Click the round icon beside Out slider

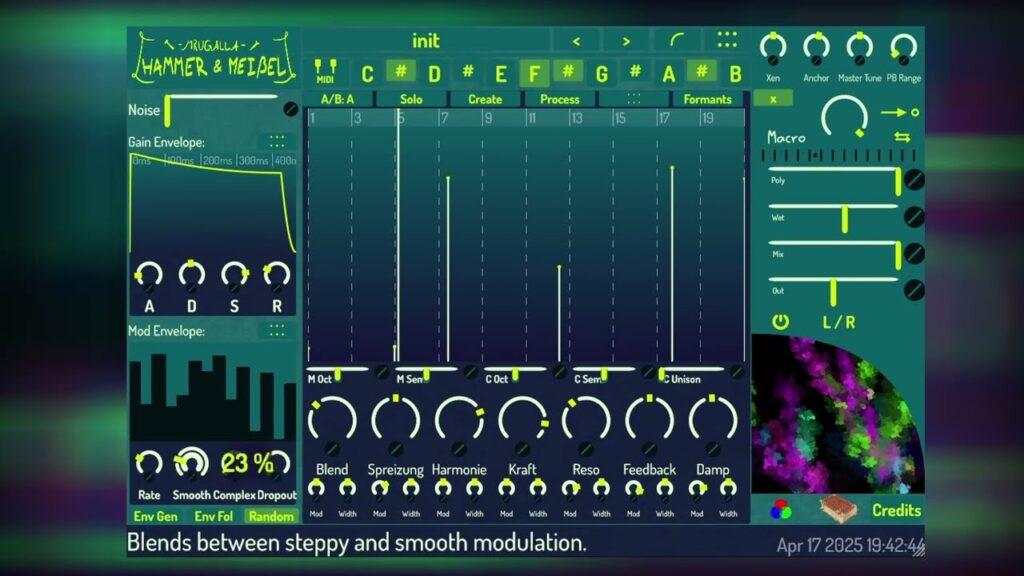(914, 290)
